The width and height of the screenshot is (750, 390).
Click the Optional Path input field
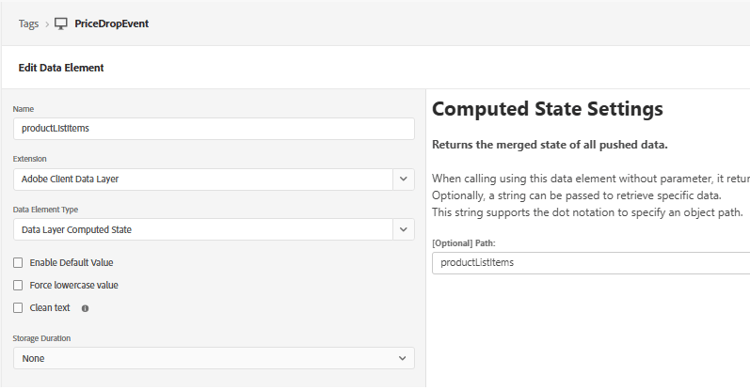(591, 263)
